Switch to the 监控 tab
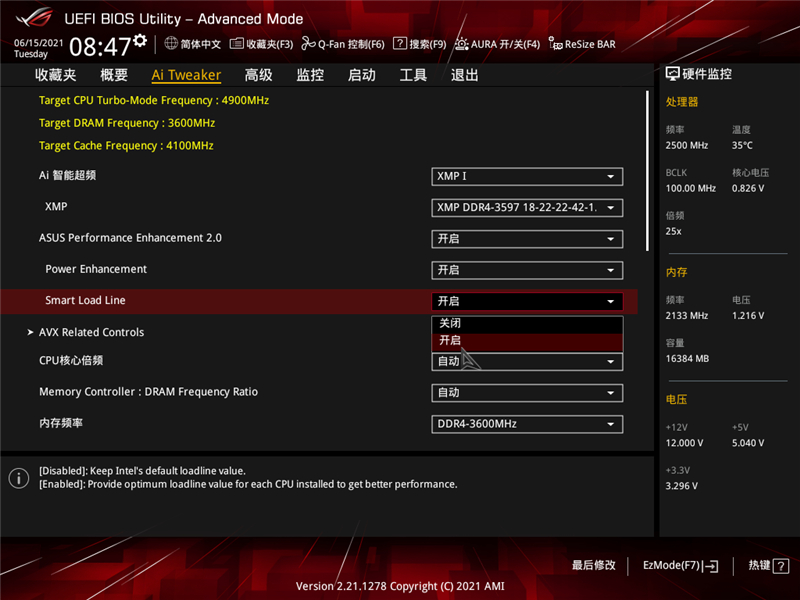This screenshot has width=800, height=600. 310,75
